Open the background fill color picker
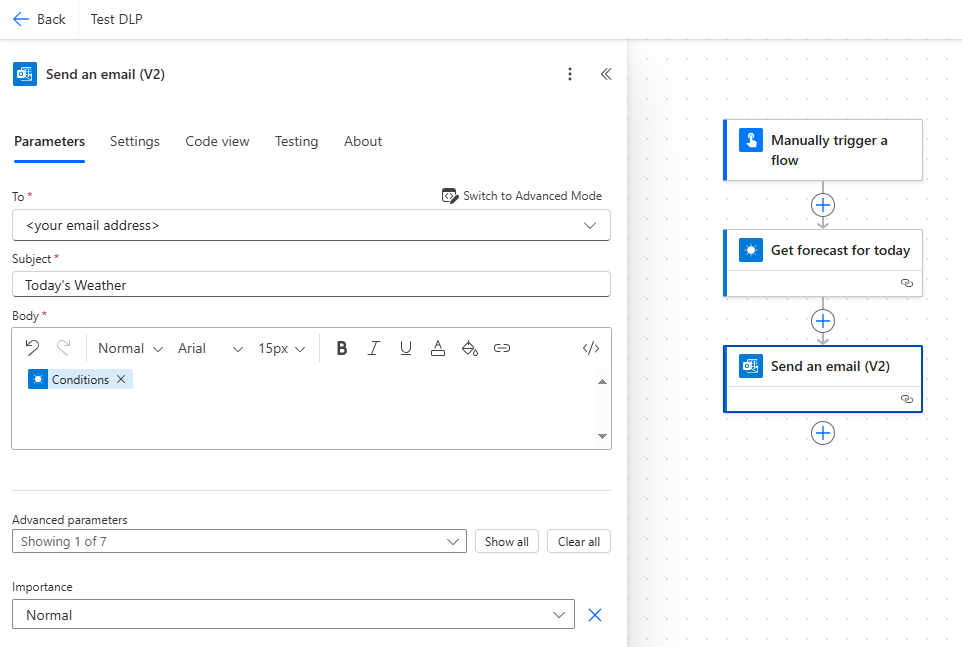Screen dimensions: 962x647 (469, 348)
